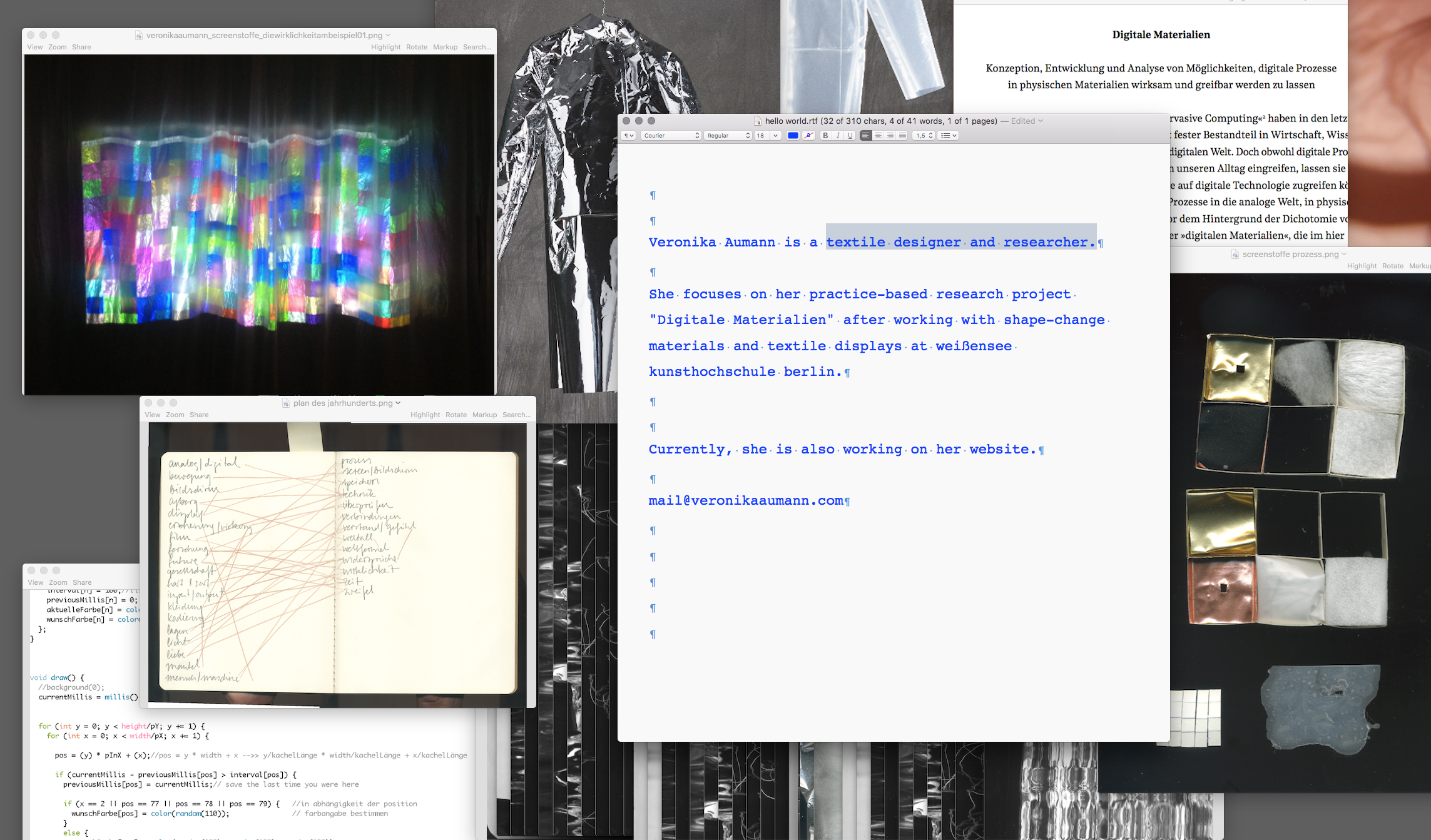Screen dimensions: 1431x840
Task: Click the font size field showing 18
Action: click(761, 136)
